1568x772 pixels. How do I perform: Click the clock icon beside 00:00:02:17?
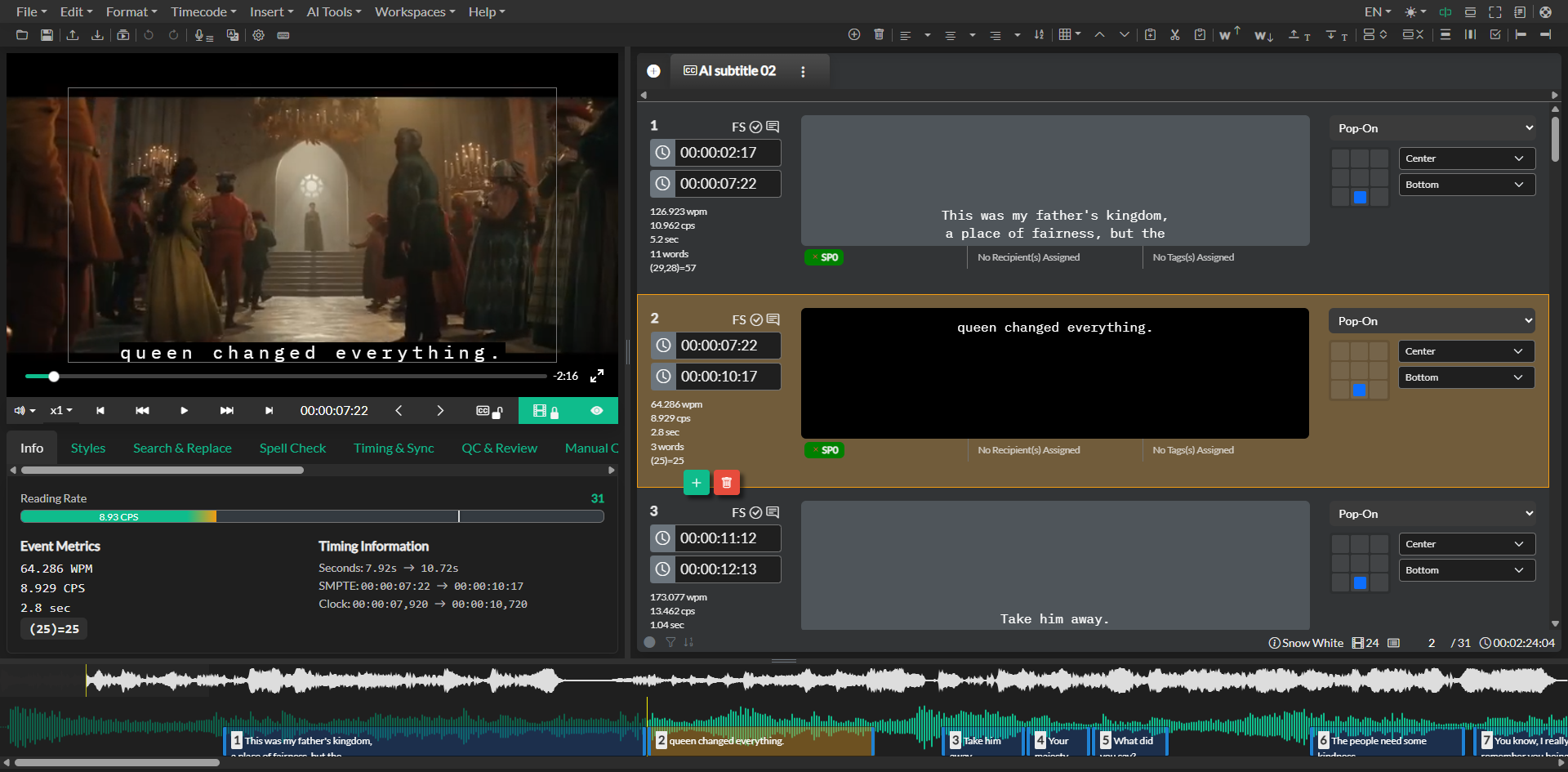tap(662, 153)
